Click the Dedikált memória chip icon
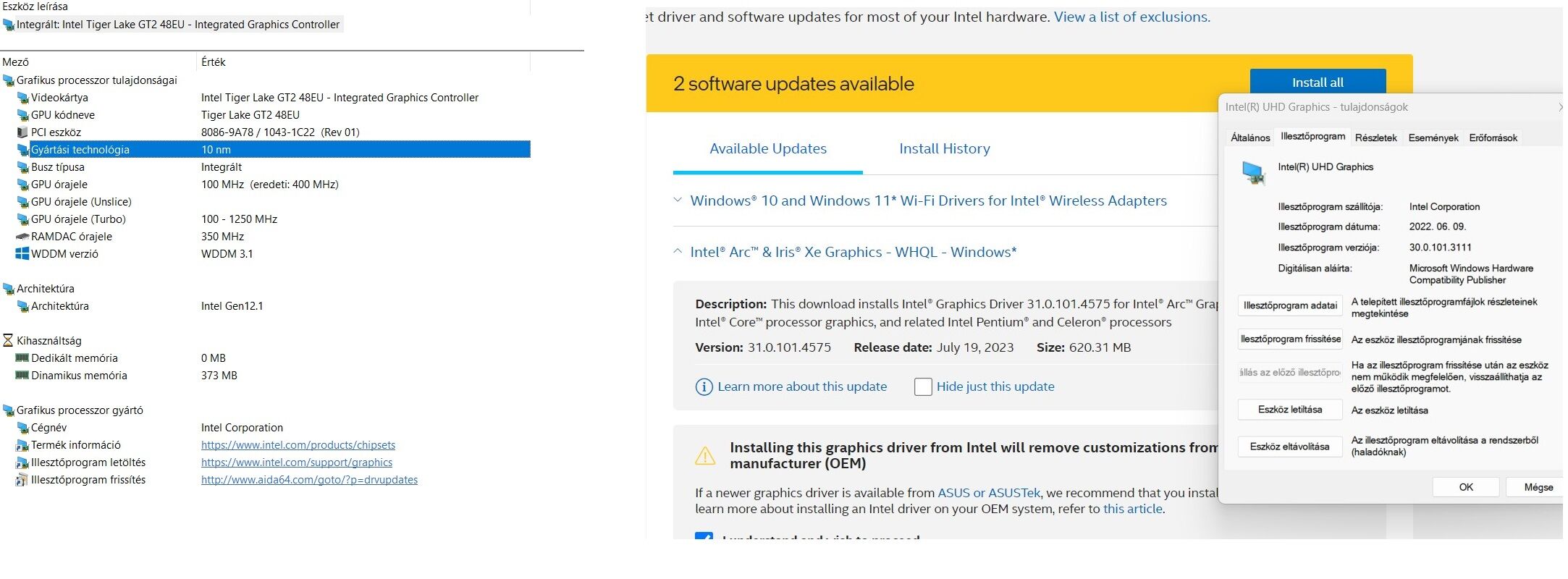This screenshot has width=1568, height=579. click(x=22, y=358)
